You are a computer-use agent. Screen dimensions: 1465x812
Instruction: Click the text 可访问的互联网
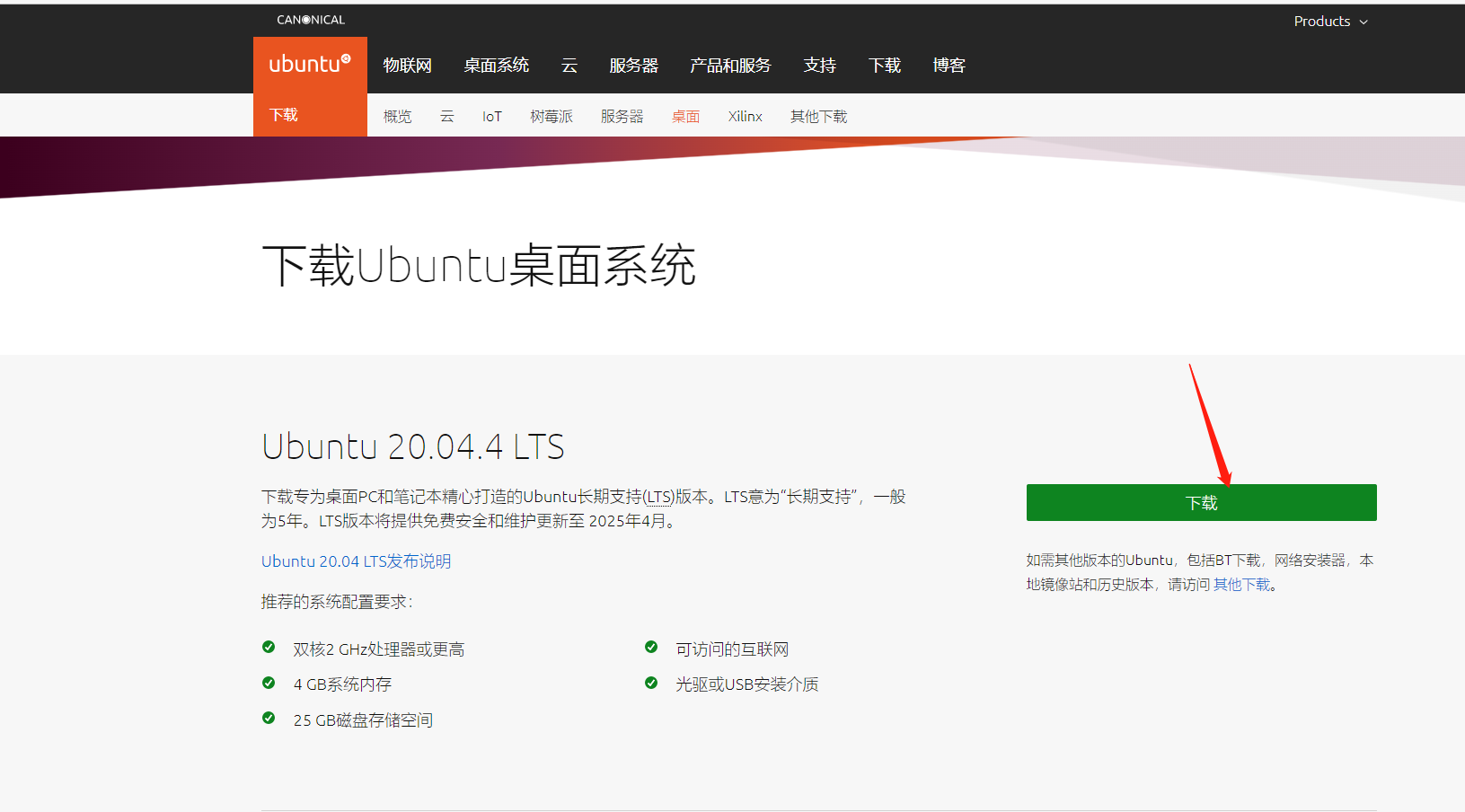click(x=732, y=649)
